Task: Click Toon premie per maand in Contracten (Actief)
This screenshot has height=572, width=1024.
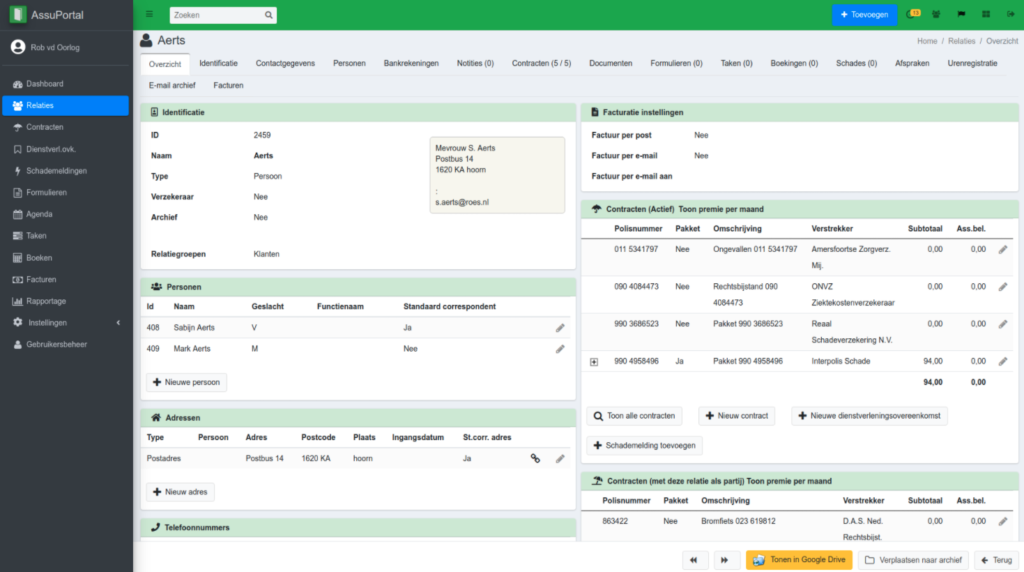Action: click(x=720, y=210)
